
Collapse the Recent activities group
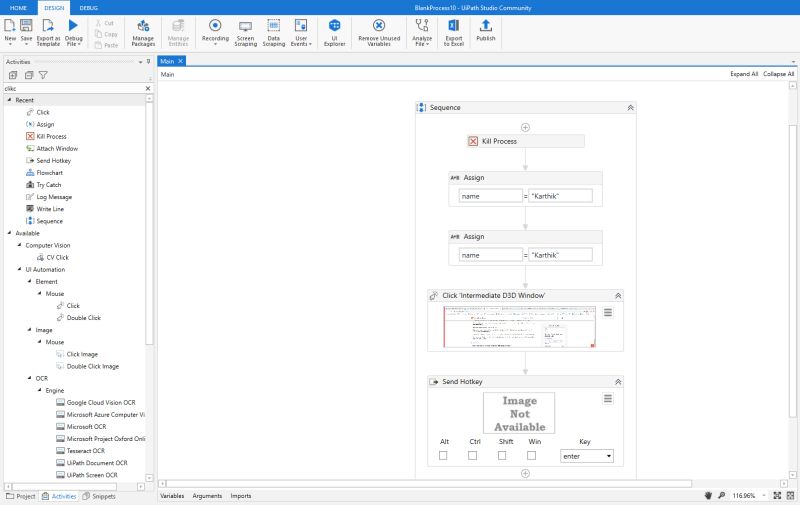pyautogui.click(x=9, y=100)
